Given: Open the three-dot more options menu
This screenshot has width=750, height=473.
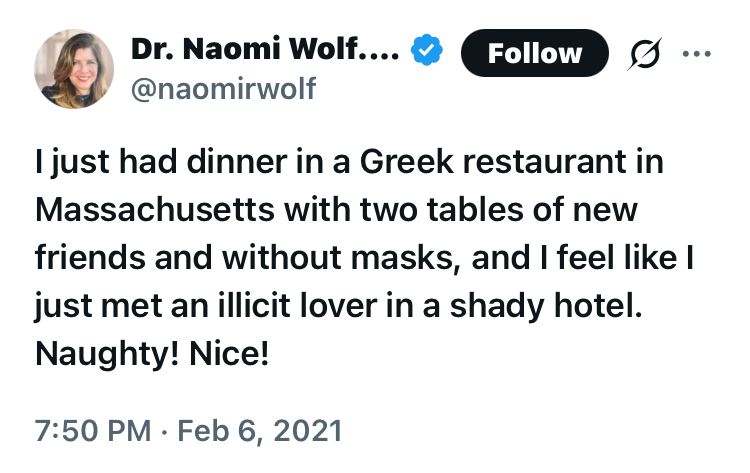Looking at the screenshot, I should [696, 54].
